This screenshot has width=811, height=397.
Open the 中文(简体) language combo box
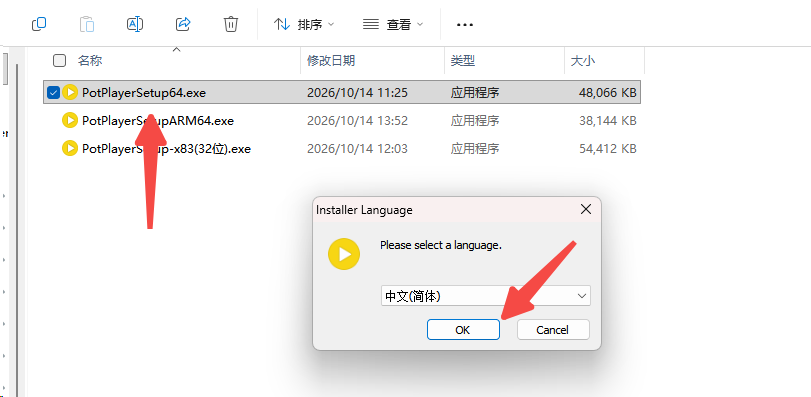click(x=486, y=296)
